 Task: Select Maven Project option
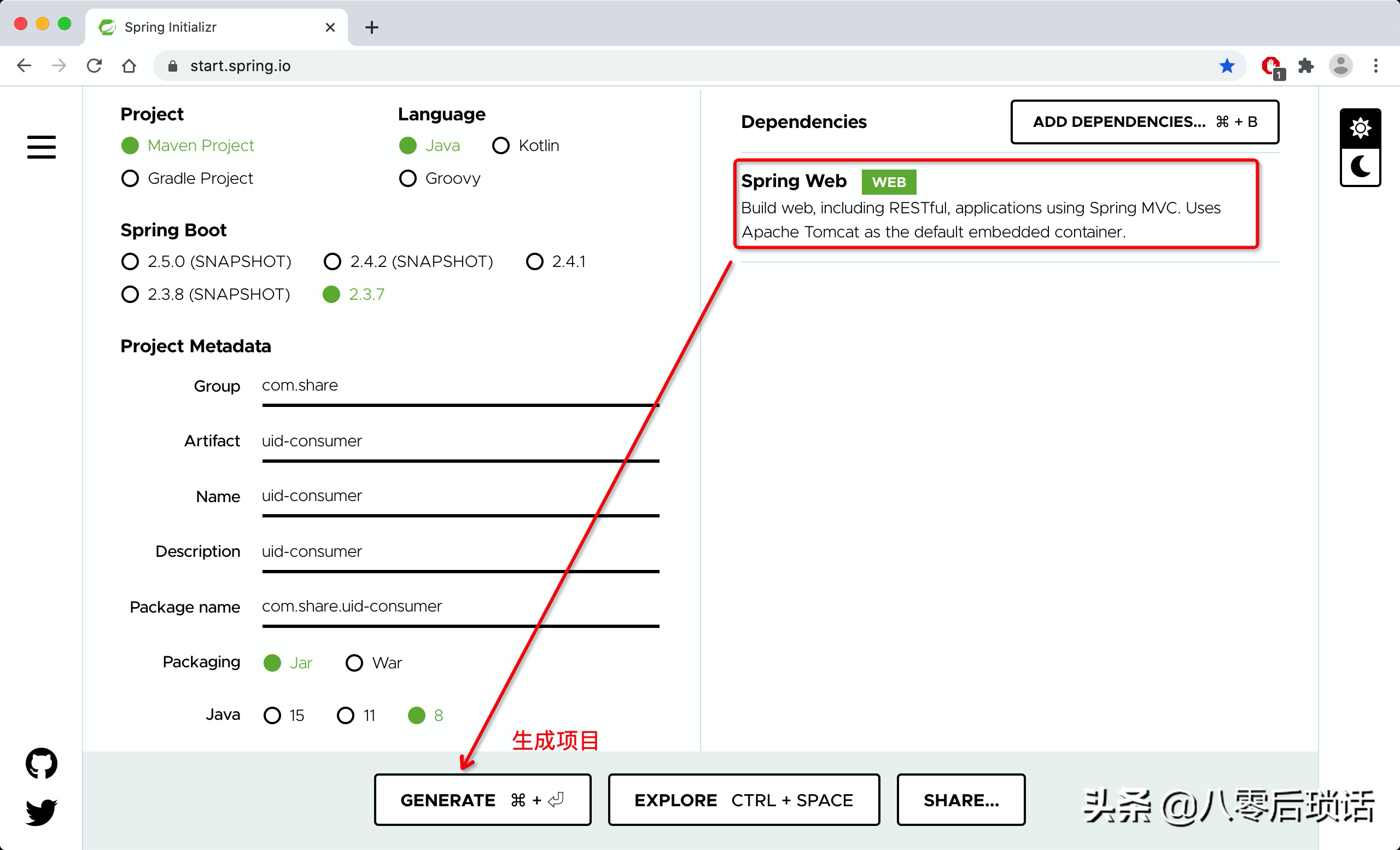pos(188,145)
